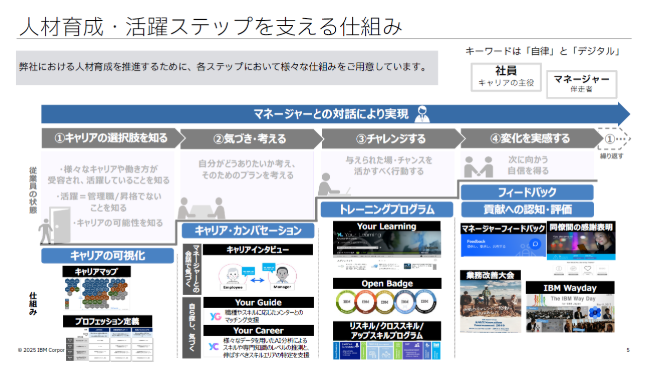The width and height of the screenshot is (650, 379).
Task: Click the IBM Wayday black label
Action: pos(570,288)
